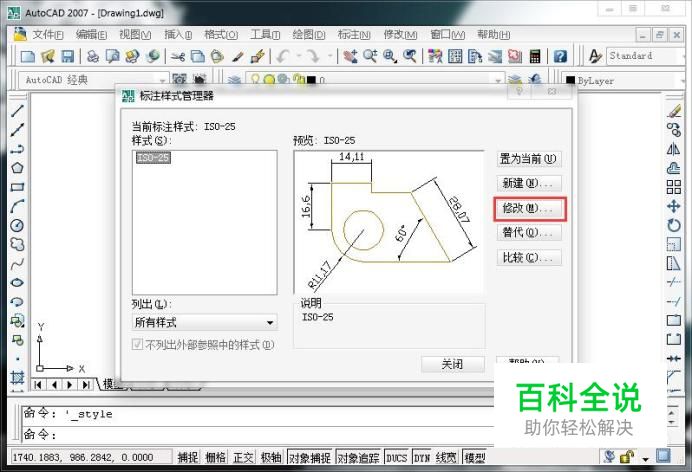692x472 pixels.
Task: Open the redo history dropdown arrow
Action: pos(330,56)
